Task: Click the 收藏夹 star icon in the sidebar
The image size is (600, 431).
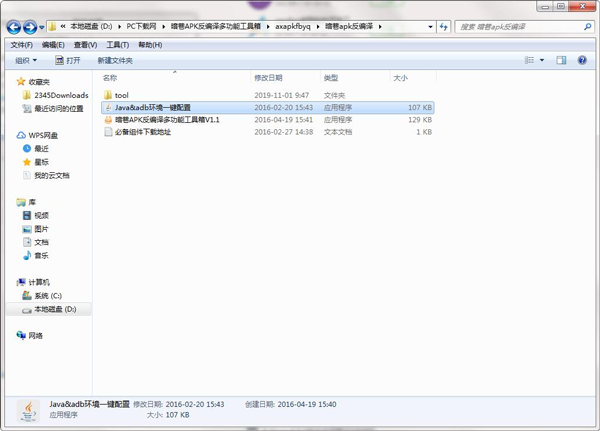Action: 21,82
